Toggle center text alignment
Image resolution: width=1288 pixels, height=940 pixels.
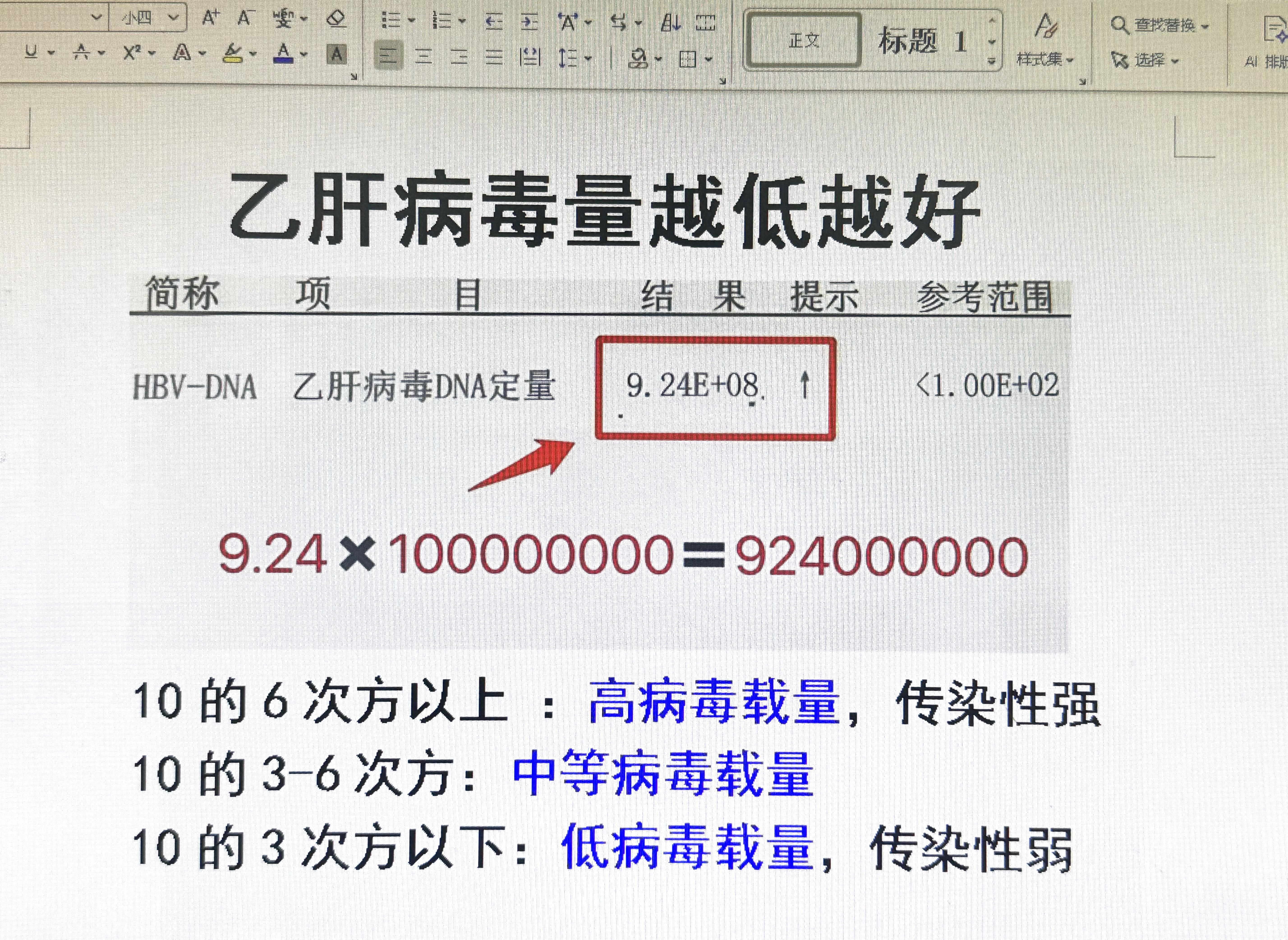point(424,56)
